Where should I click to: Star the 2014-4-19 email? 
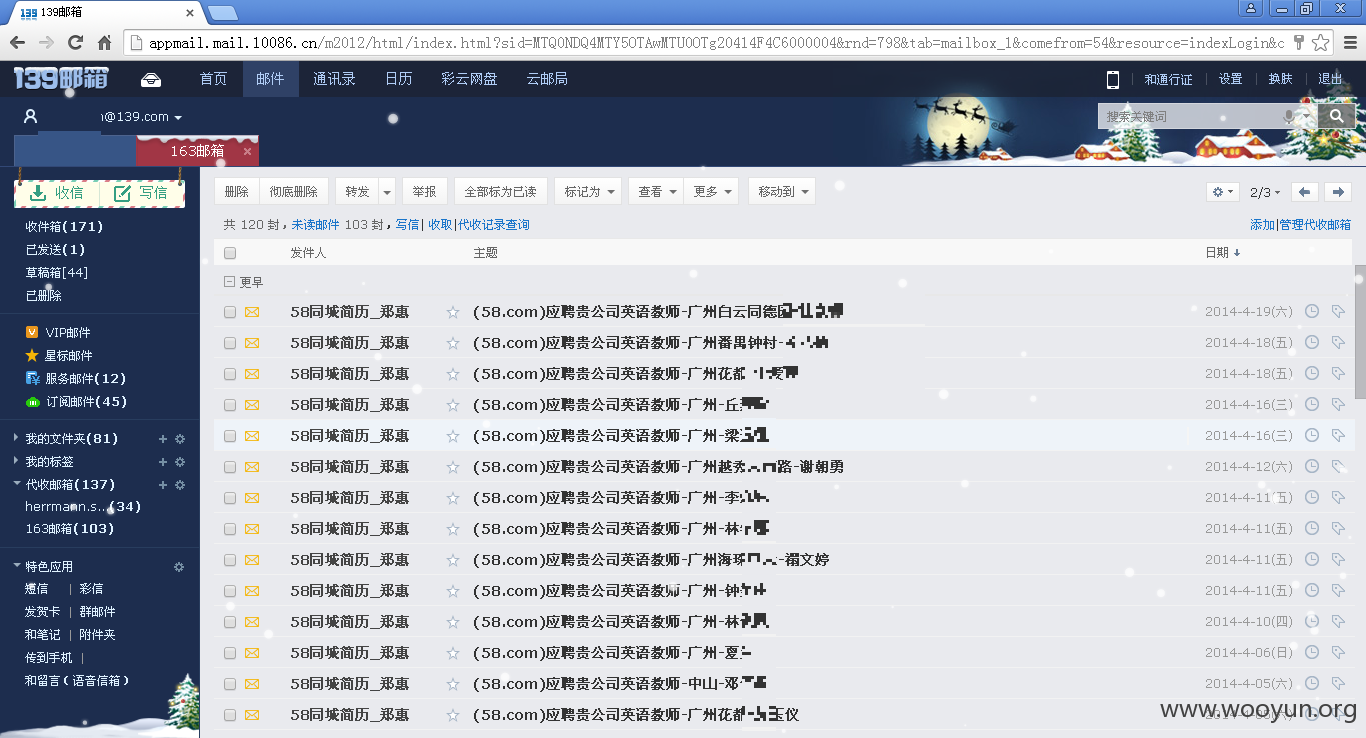click(453, 312)
